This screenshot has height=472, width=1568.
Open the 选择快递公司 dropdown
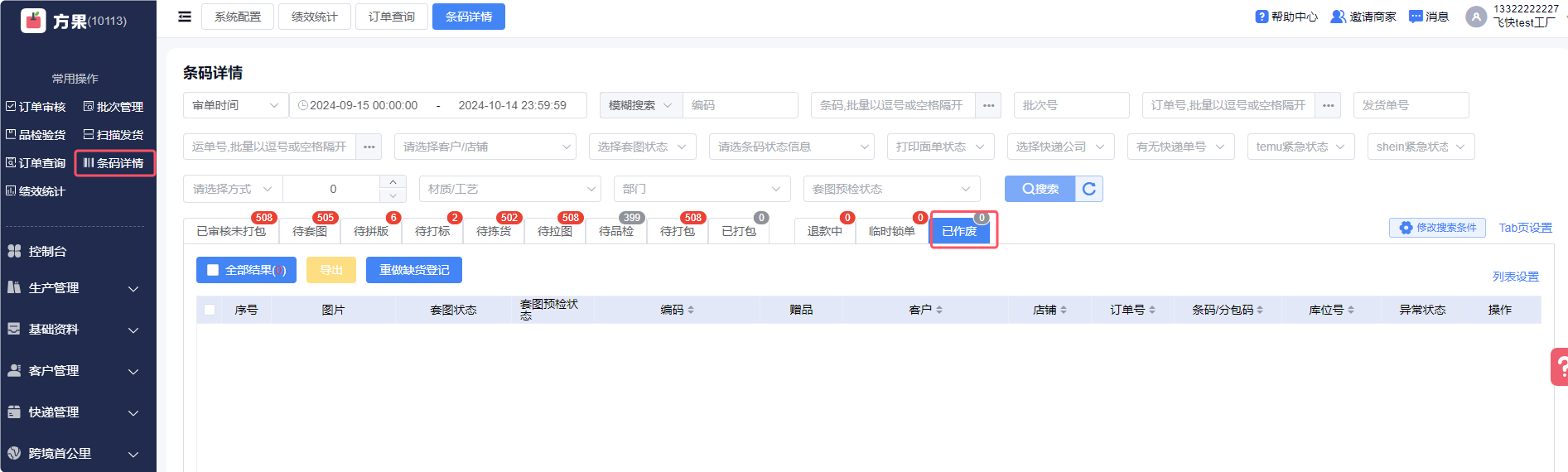pos(1060,147)
